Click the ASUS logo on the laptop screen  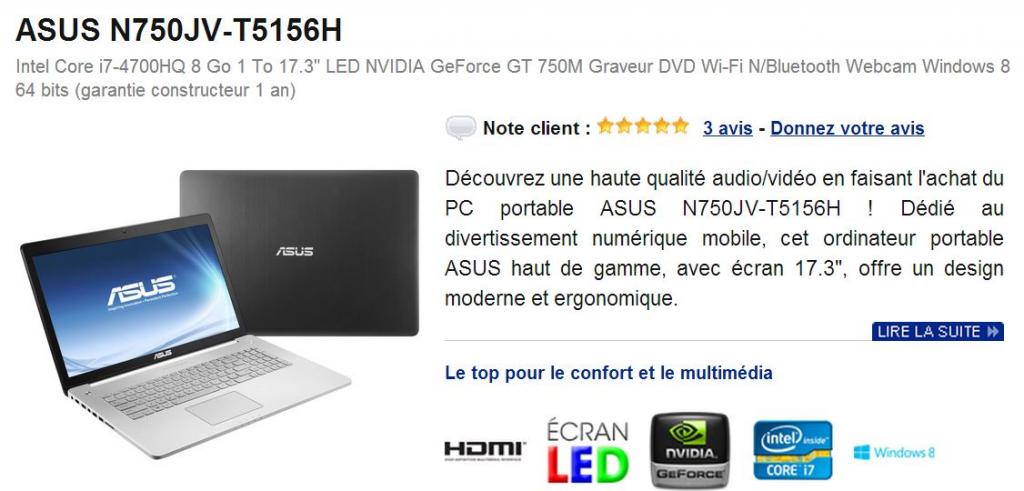coord(141,289)
